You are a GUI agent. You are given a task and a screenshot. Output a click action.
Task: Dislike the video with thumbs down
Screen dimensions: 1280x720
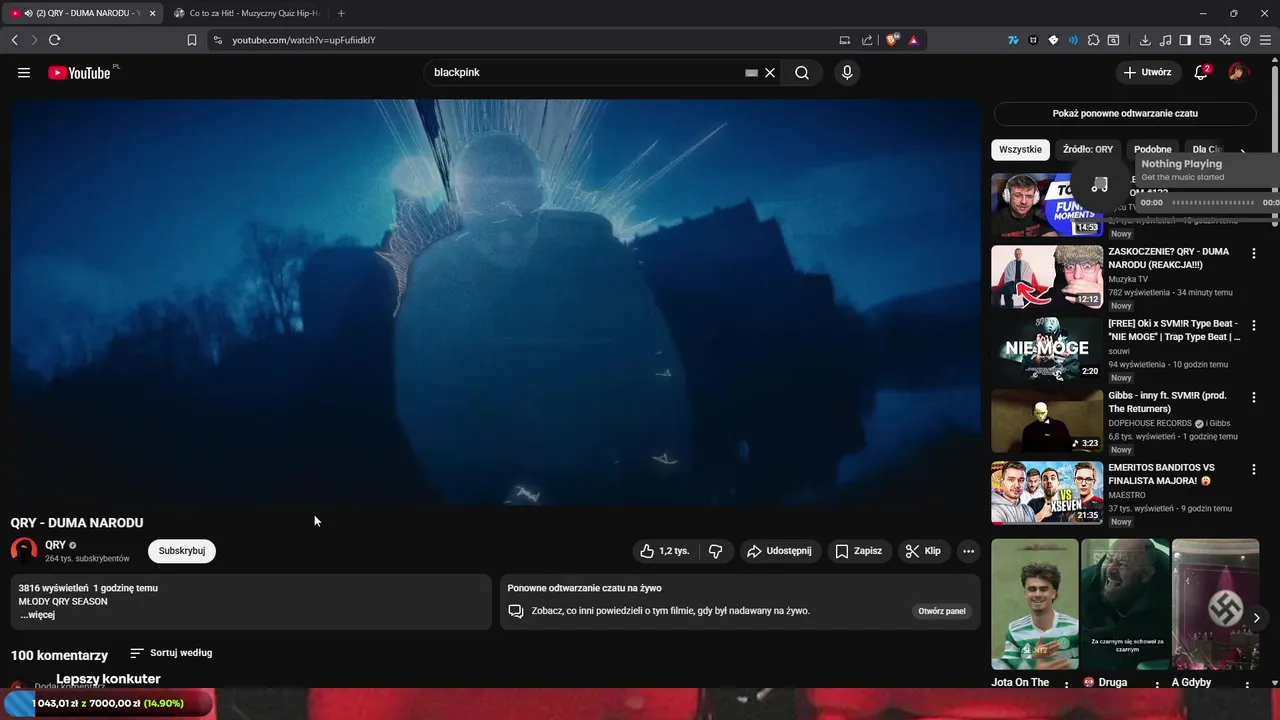click(x=715, y=551)
